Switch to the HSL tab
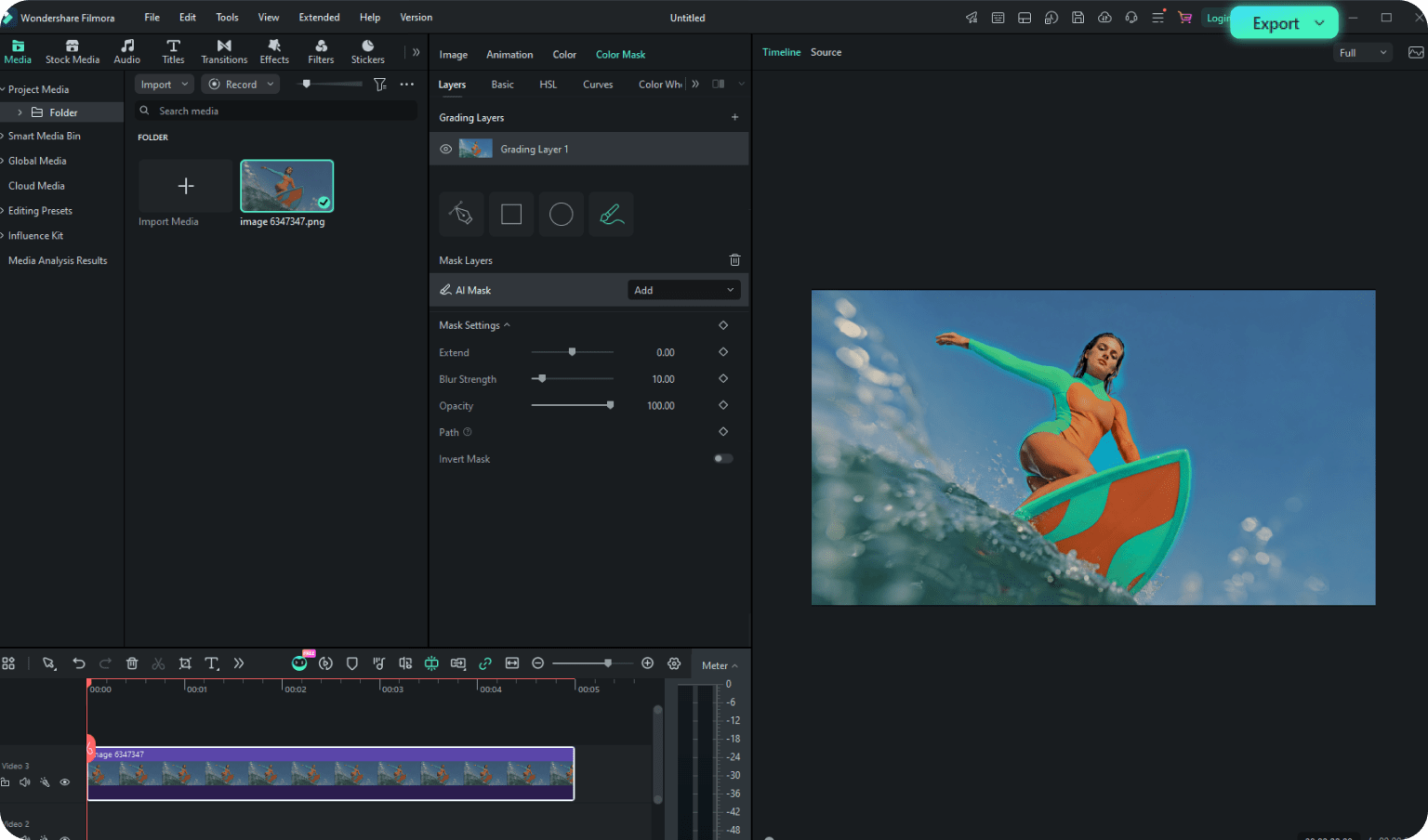The height and width of the screenshot is (840, 1428). click(x=549, y=85)
